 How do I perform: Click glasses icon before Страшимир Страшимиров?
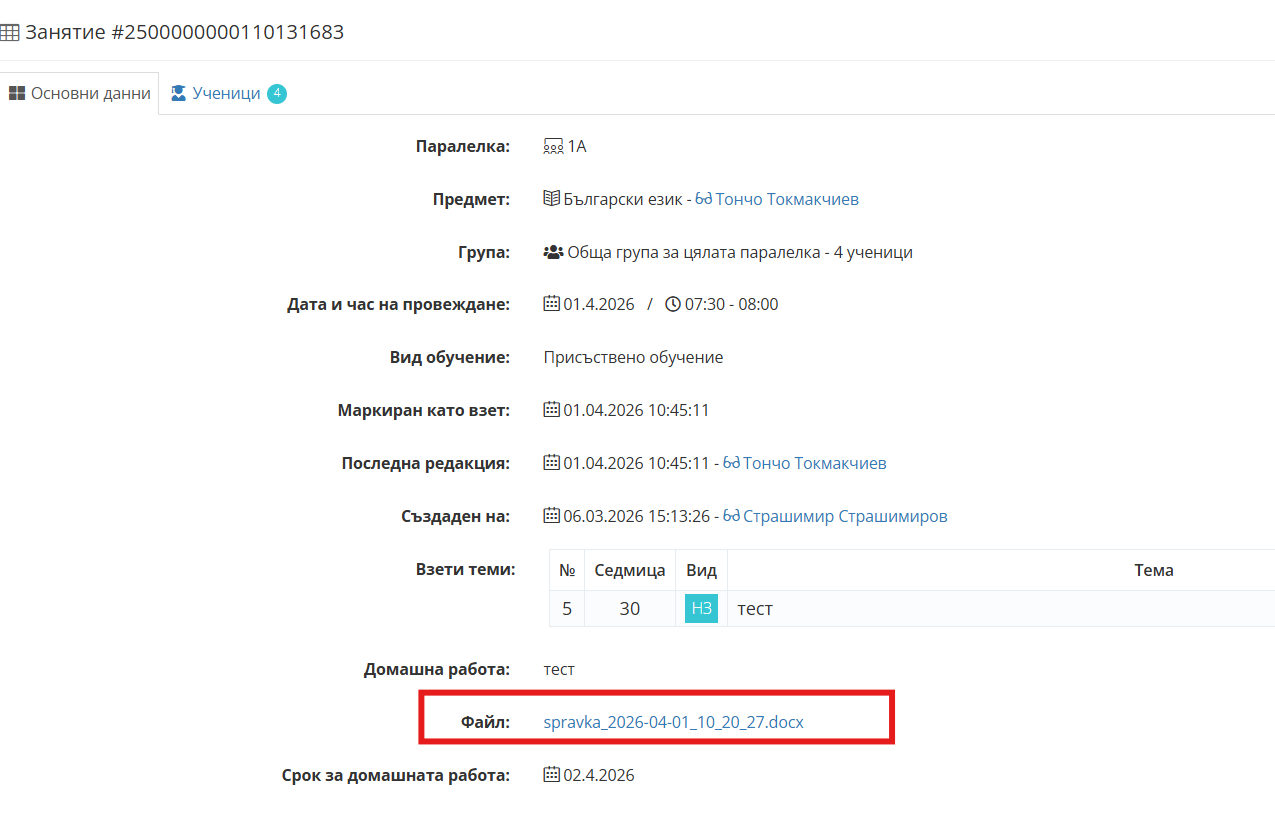click(731, 516)
